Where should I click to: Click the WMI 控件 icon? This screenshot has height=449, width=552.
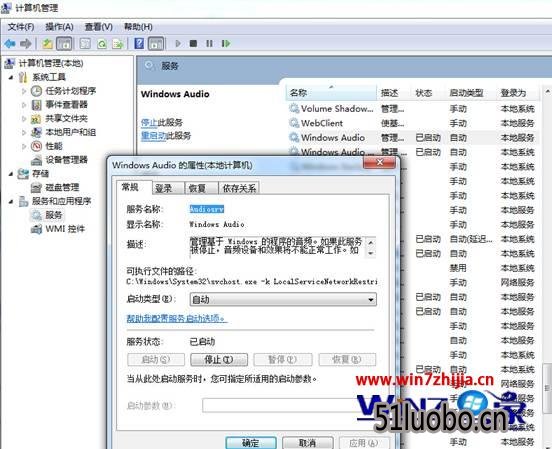(x=36, y=229)
